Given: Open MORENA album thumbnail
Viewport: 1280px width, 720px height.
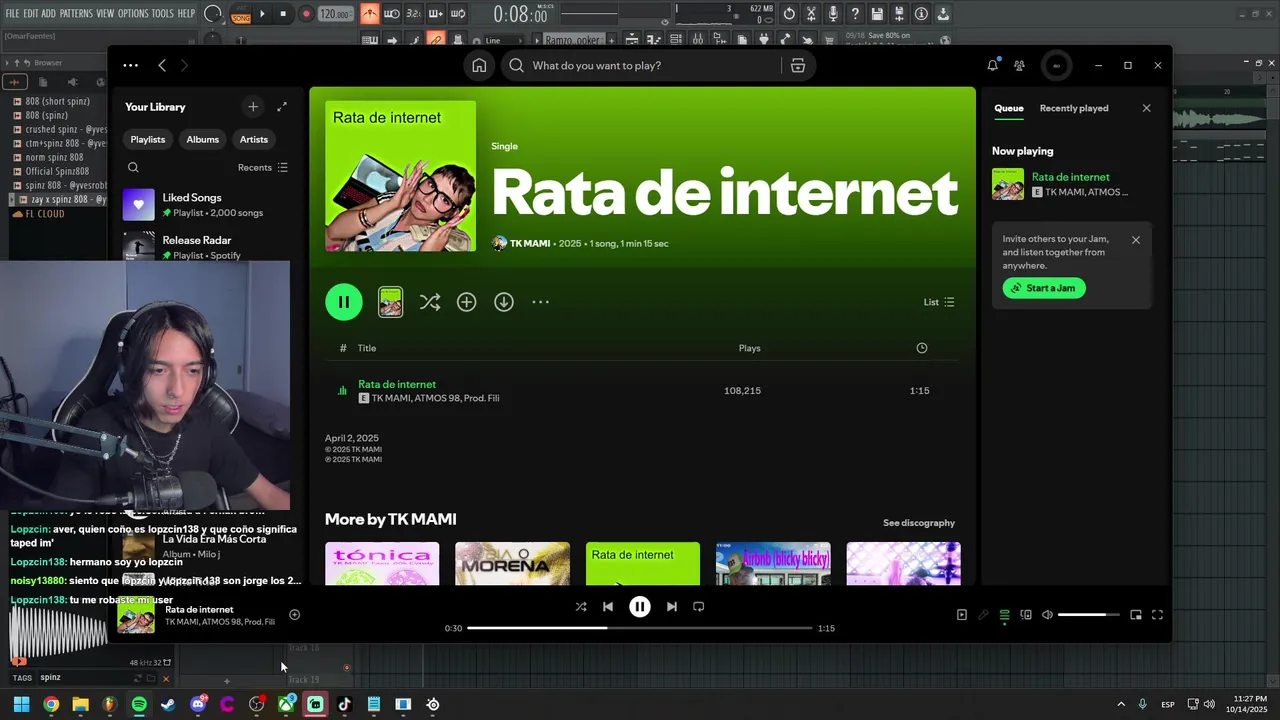Looking at the screenshot, I should 512,564.
